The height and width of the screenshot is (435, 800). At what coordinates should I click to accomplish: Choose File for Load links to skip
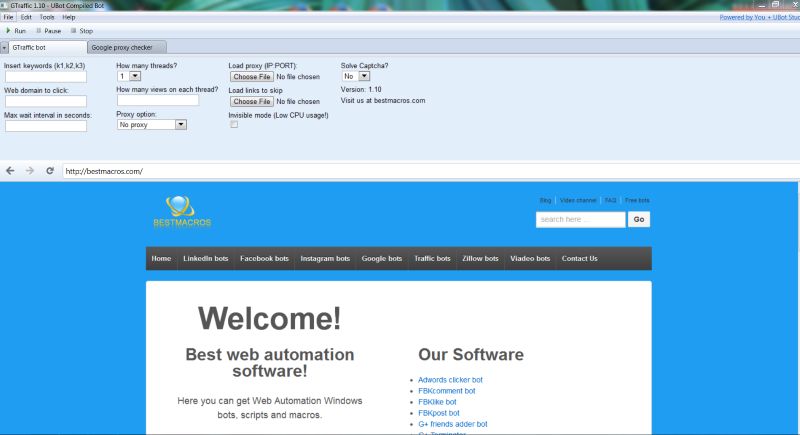[252, 101]
